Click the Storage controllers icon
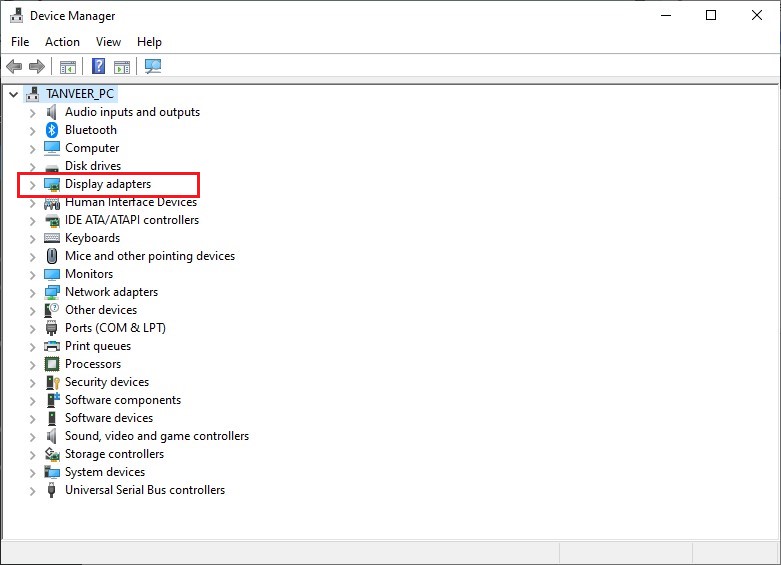Screen dimensions: 781x565 52,454
